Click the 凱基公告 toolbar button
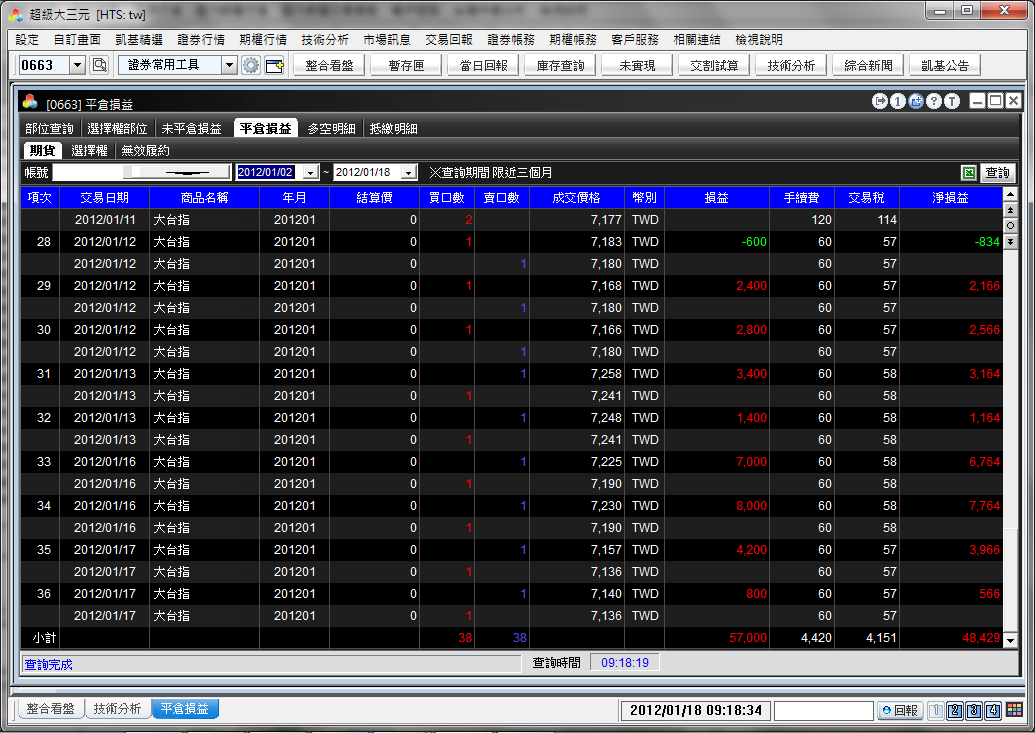 (945, 65)
